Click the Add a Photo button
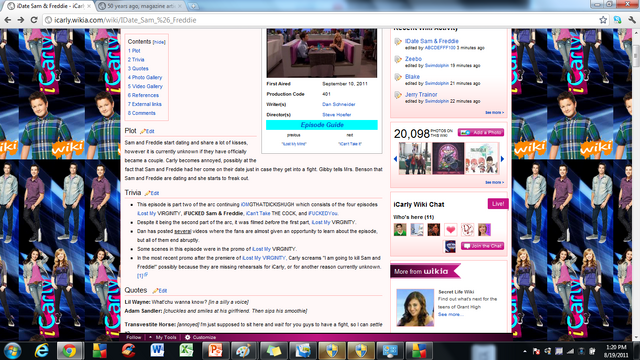 coord(481,132)
